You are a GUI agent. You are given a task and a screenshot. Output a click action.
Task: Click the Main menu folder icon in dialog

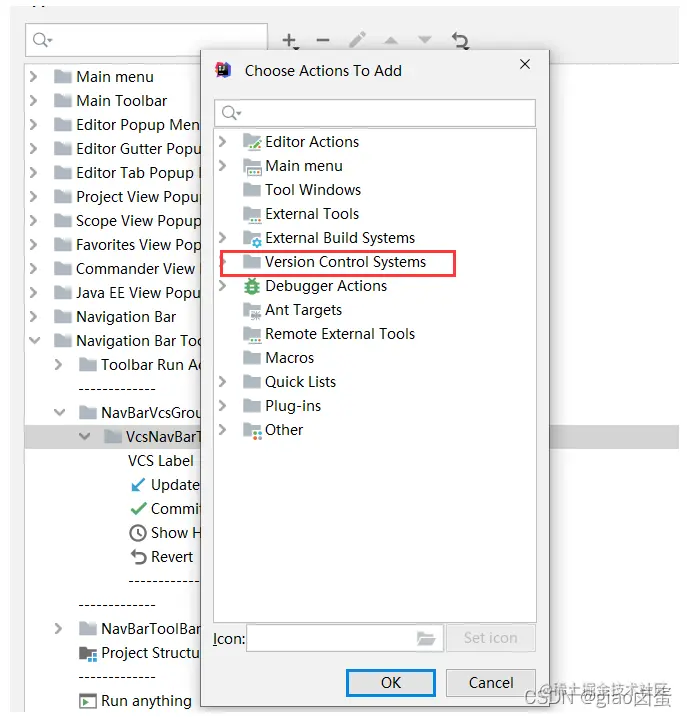252,166
